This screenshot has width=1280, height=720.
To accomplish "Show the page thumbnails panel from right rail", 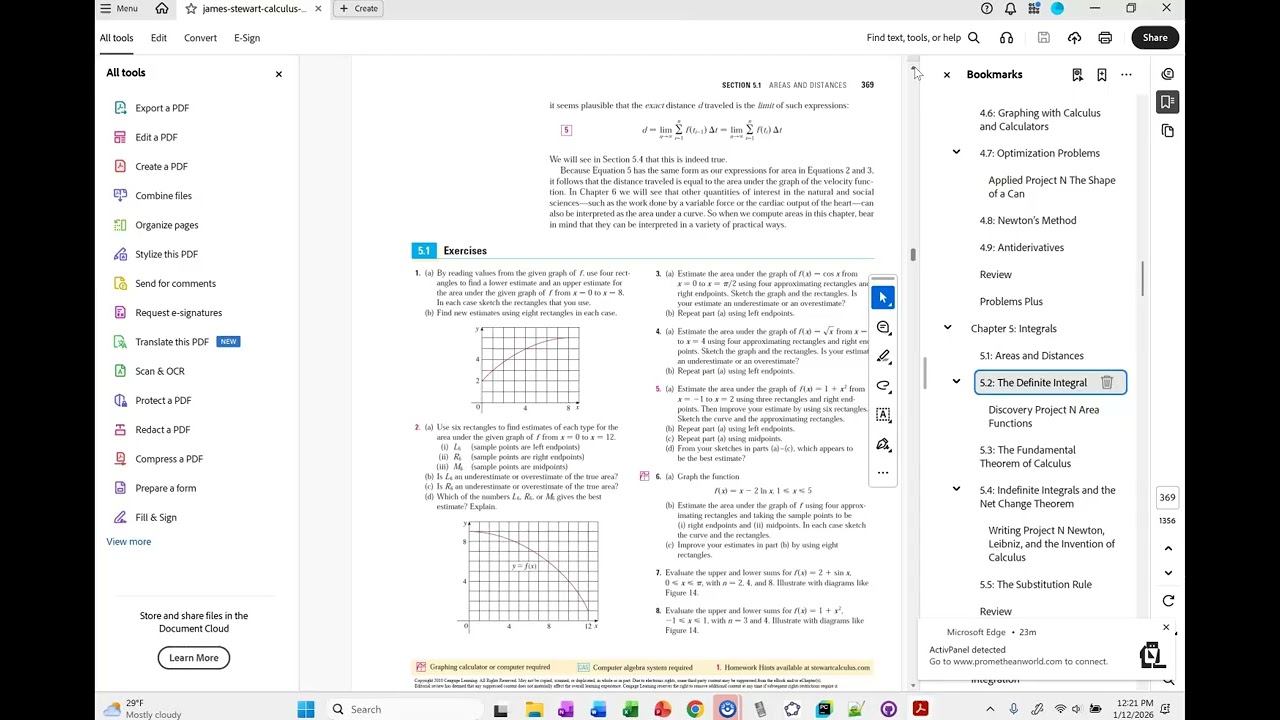I will (1167, 131).
